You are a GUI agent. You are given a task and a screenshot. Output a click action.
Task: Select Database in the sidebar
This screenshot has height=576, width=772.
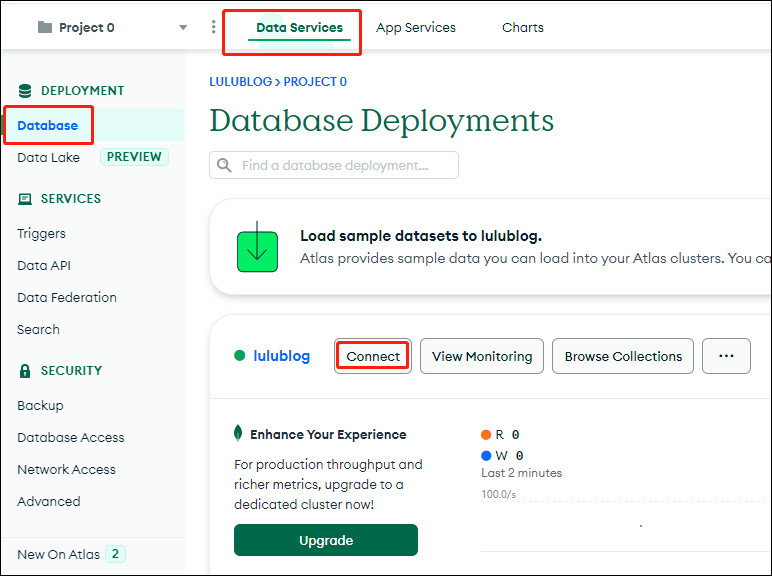click(47, 126)
